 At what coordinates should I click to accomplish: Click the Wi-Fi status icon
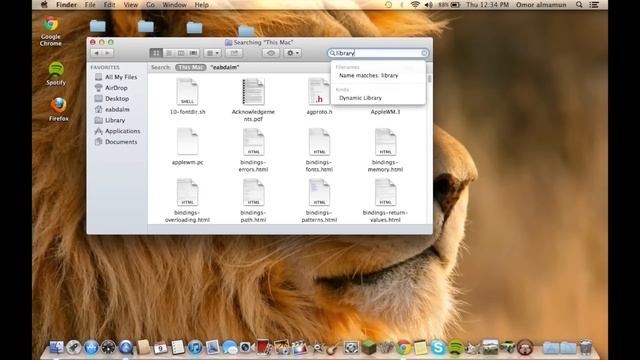click(415, 5)
